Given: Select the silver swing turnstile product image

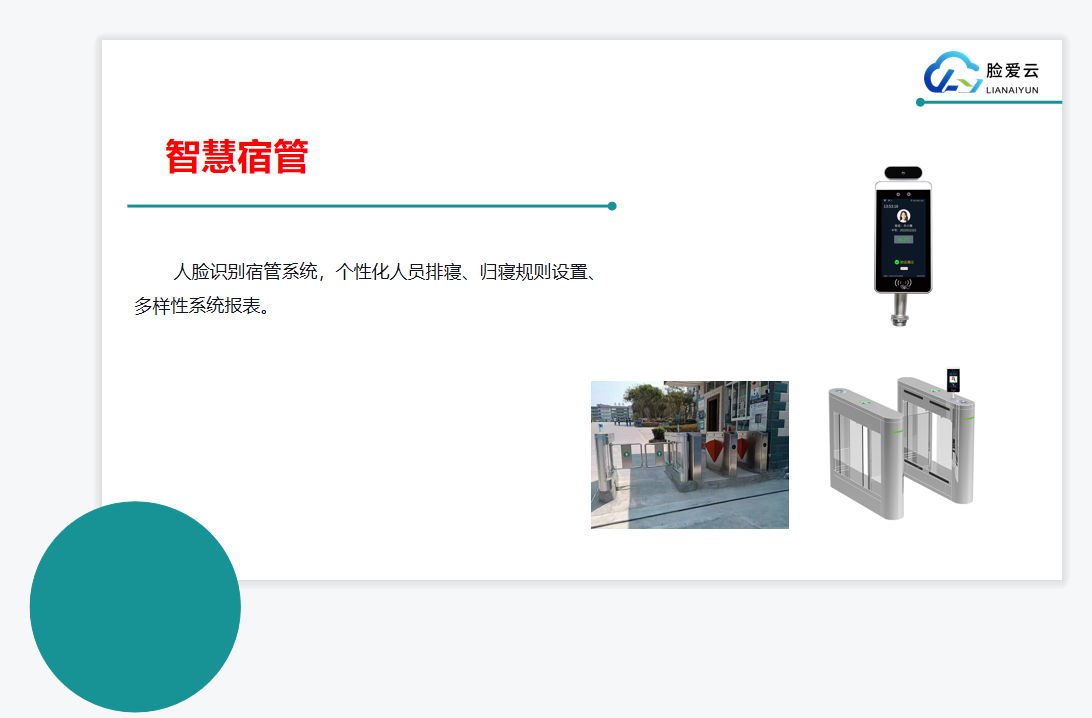Looking at the screenshot, I should [x=900, y=445].
